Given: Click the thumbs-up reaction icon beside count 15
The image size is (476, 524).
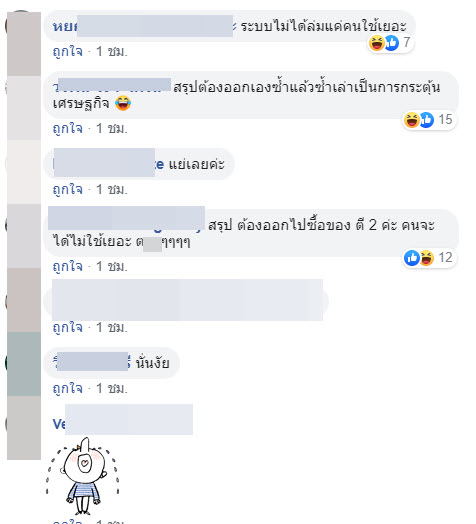Looking at the screenshot, I should (x=426, y=120).
